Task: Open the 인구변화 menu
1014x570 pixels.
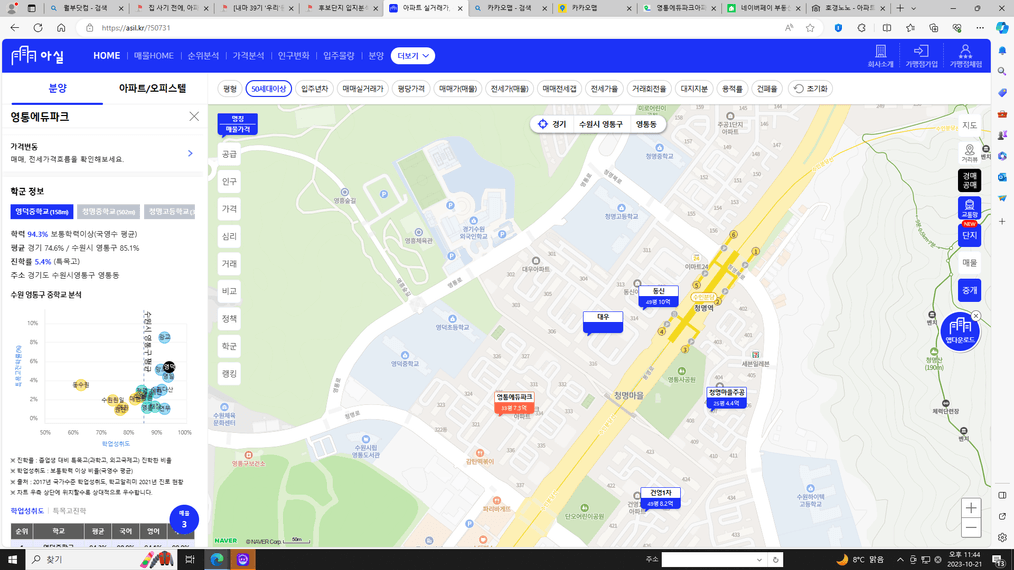Action: pos(294,56)
